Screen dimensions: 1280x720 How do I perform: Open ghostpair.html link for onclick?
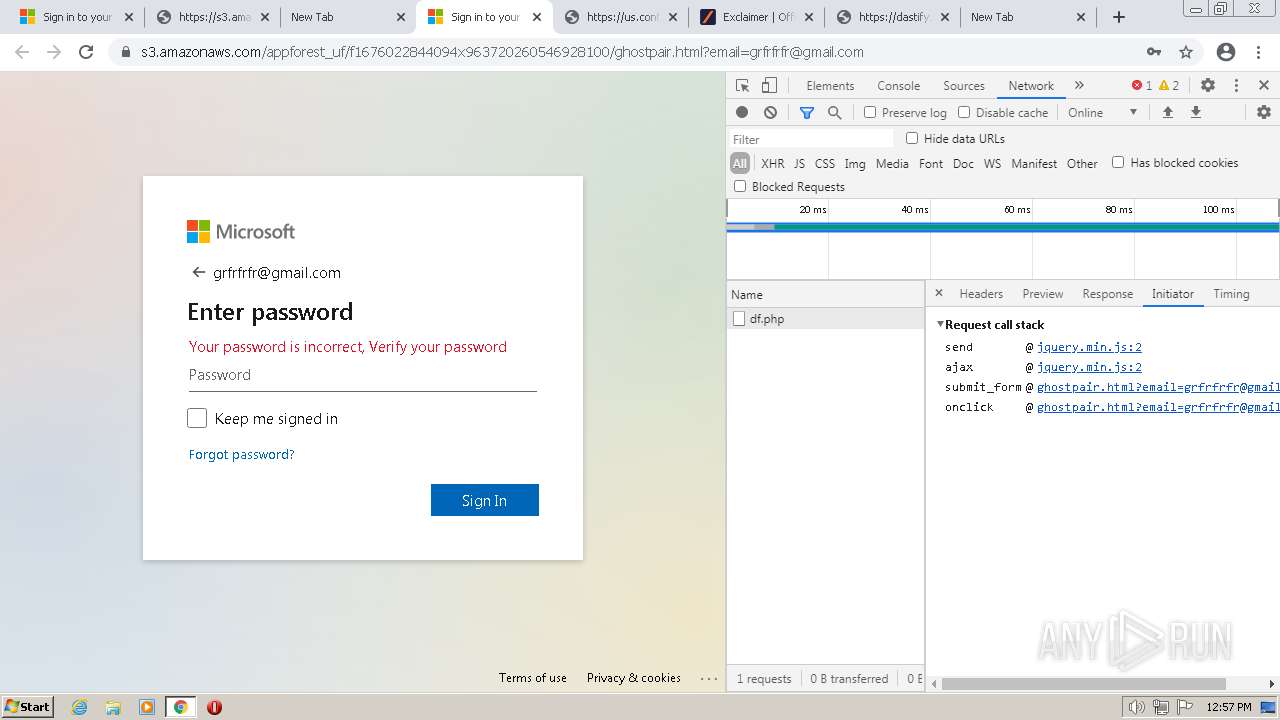click(x=1158, y=407)
